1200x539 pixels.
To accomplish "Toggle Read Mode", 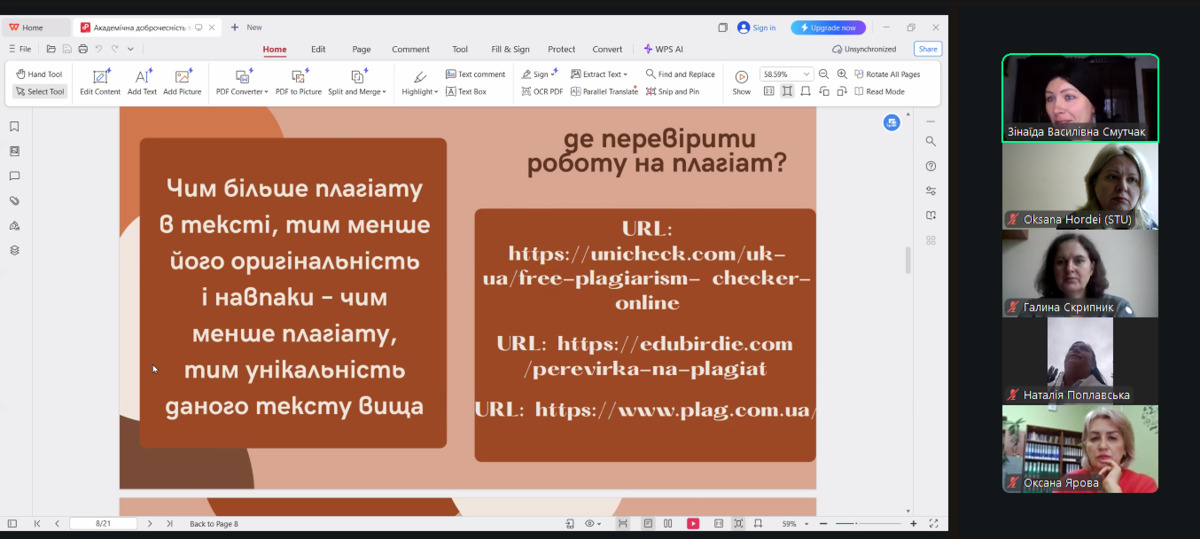I will click(x=879, y=91).
